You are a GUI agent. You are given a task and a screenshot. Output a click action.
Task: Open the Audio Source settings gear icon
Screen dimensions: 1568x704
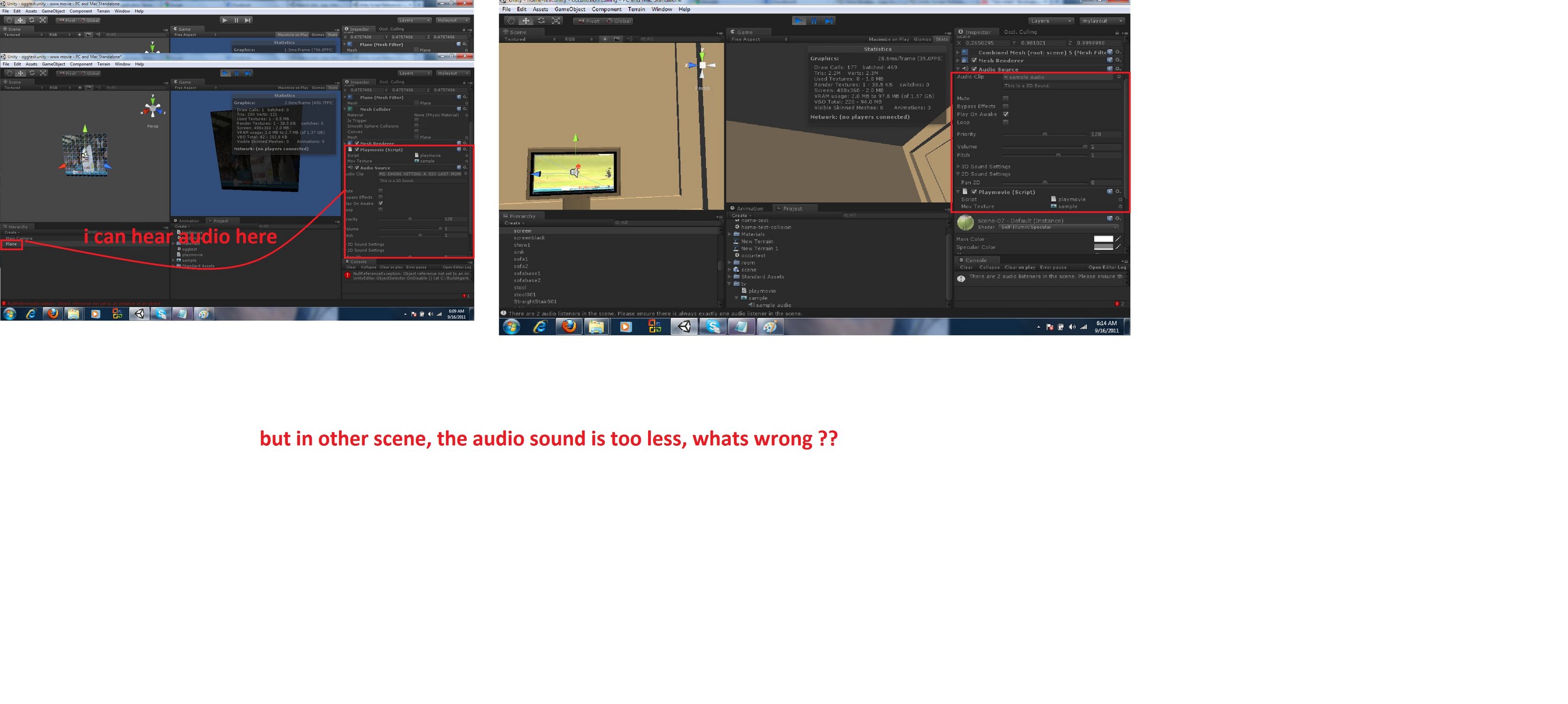[x=1117, y=69]
